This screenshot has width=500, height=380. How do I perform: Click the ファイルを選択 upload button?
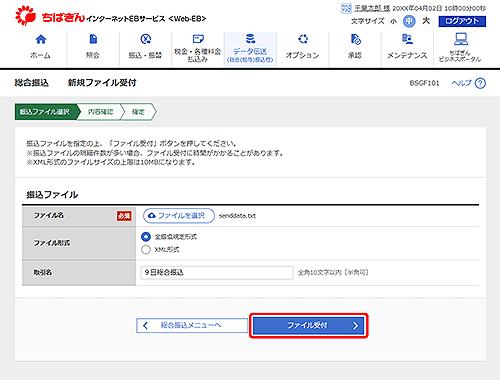179,216
